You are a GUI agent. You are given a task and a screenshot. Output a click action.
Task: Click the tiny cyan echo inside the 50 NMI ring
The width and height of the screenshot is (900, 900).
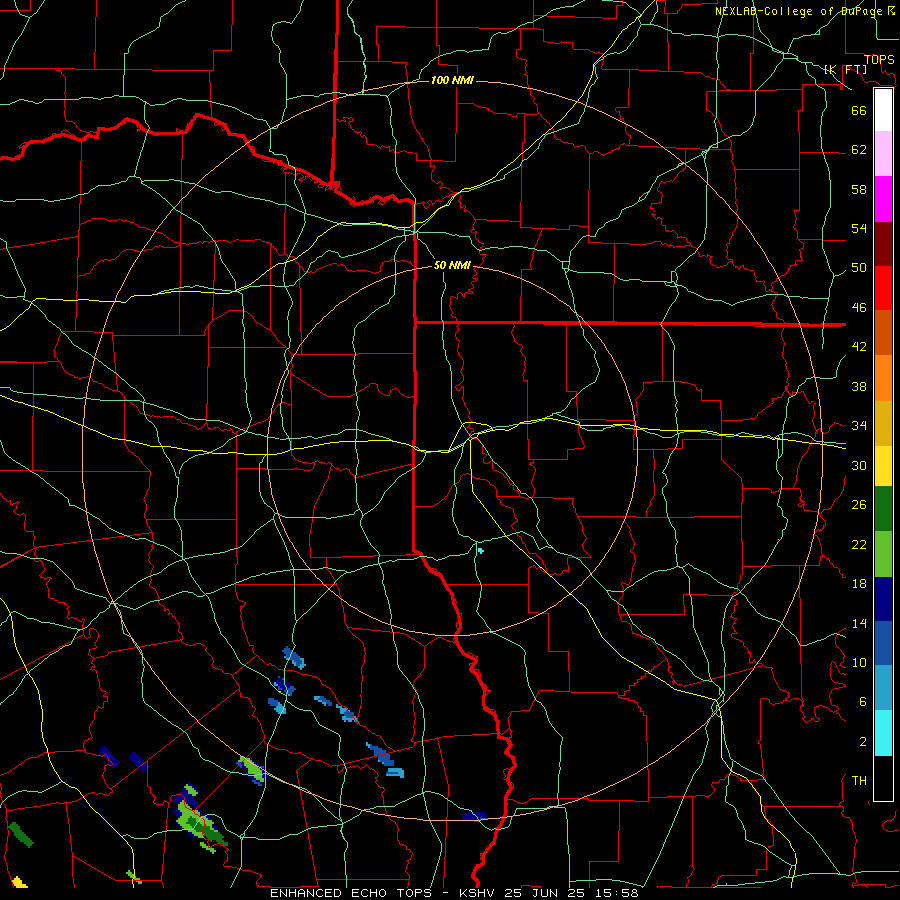(x=480, y=550)
